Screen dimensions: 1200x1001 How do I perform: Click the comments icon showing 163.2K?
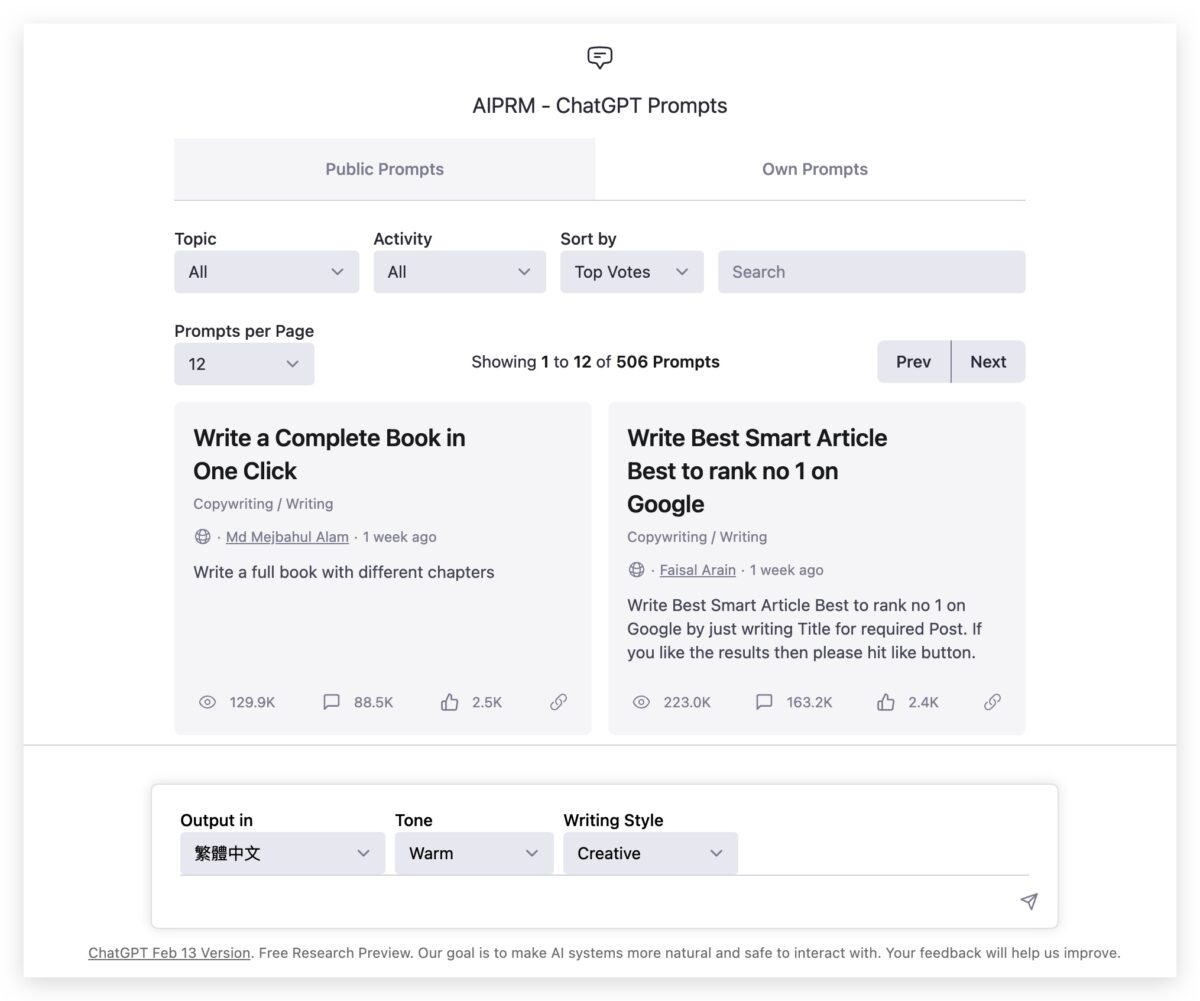coord(764,702)
